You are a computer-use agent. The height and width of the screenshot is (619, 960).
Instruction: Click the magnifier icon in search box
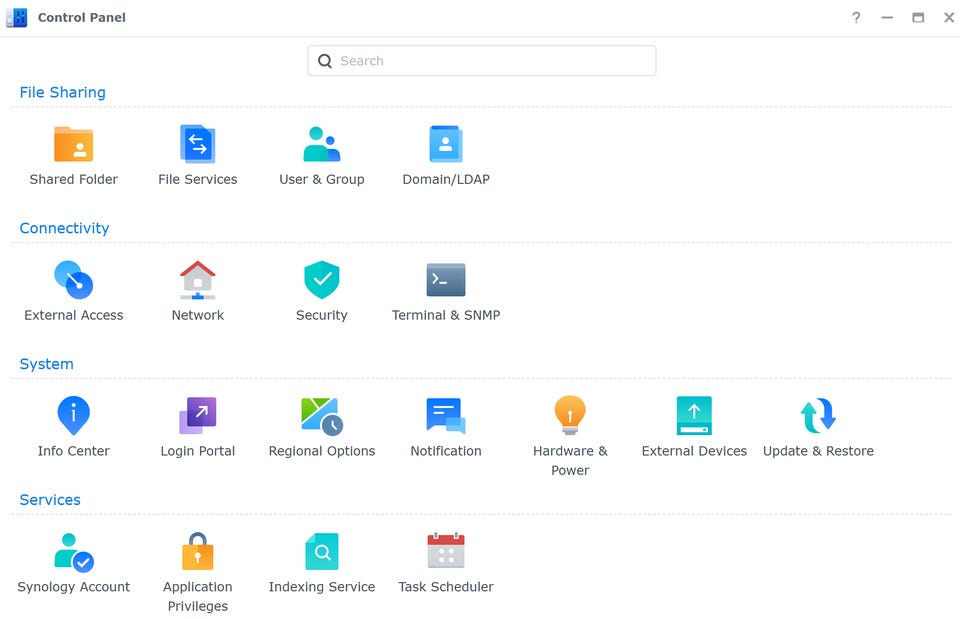(x=325, y=61)
